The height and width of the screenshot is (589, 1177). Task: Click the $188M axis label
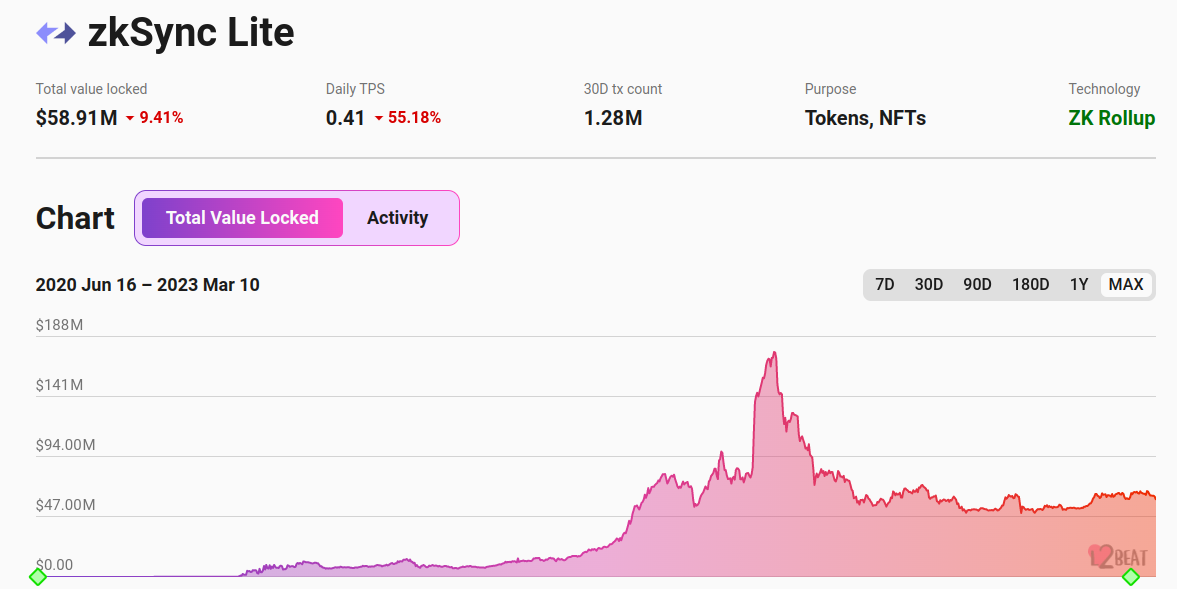(x=59, y=325)
